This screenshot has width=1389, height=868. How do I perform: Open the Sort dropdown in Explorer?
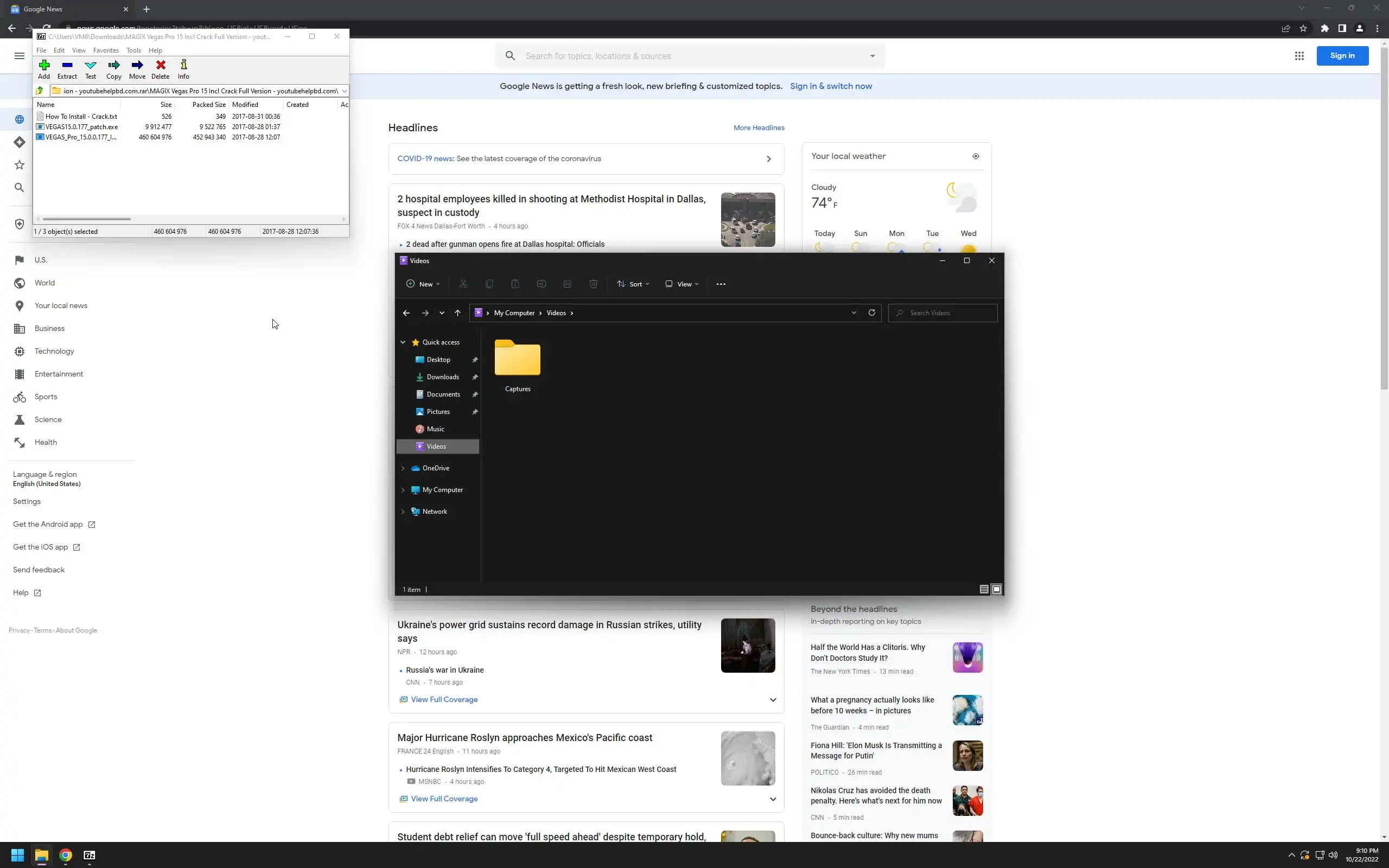point(633,284)
